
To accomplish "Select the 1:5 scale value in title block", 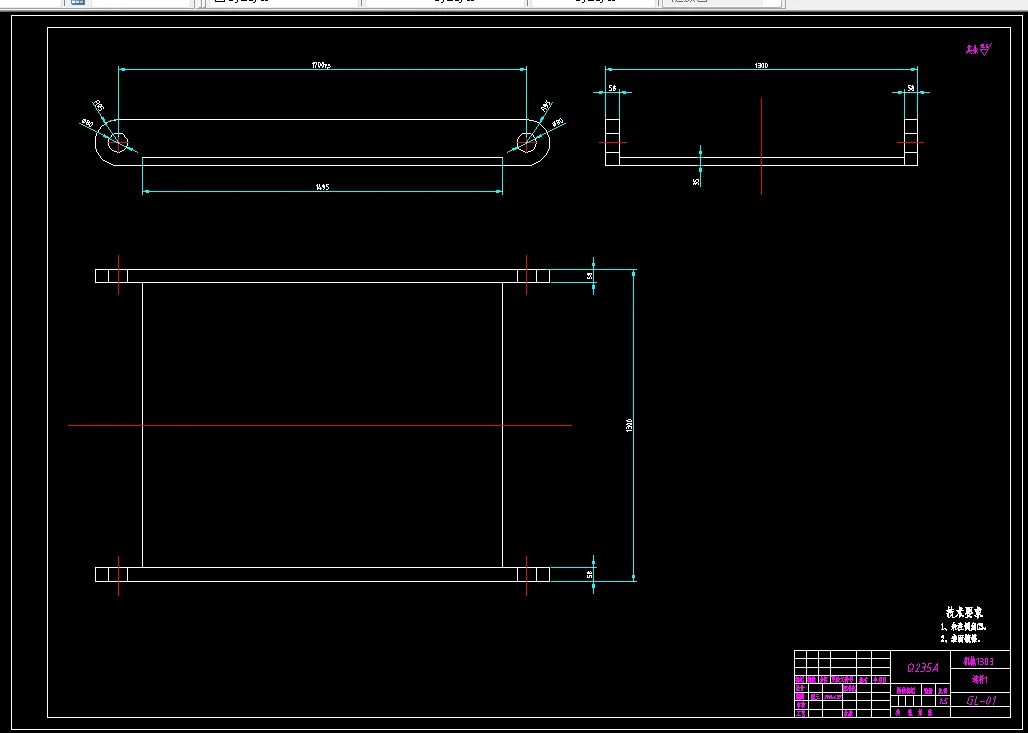I will tap(943, 701).
